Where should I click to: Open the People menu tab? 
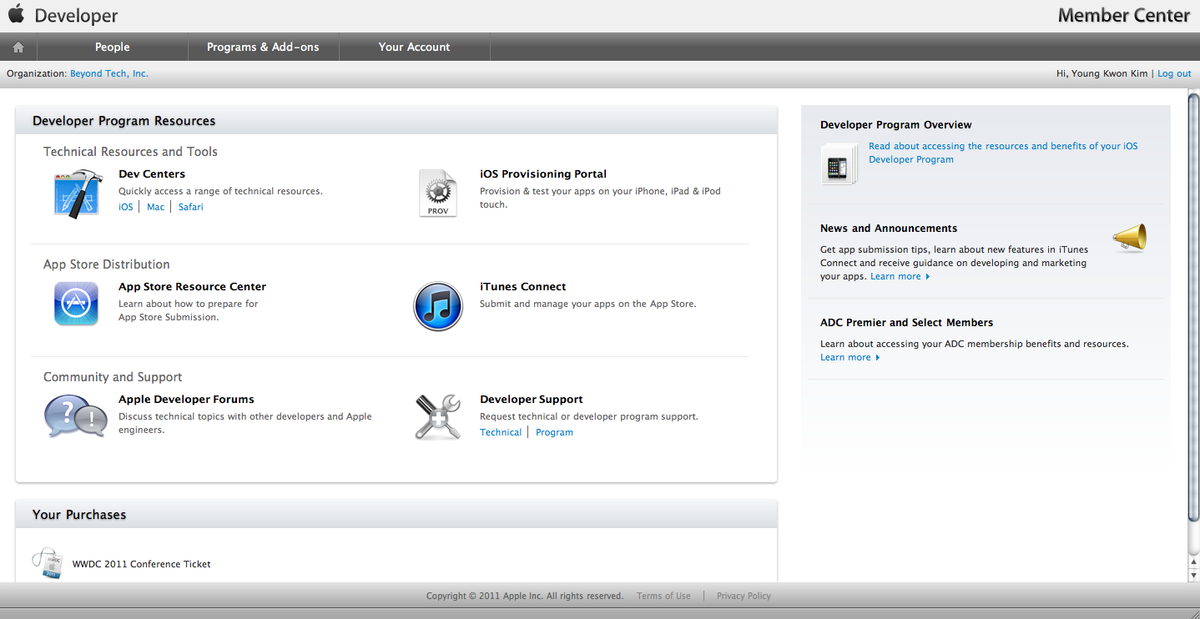pyautogui.click(x=112, y=47)
